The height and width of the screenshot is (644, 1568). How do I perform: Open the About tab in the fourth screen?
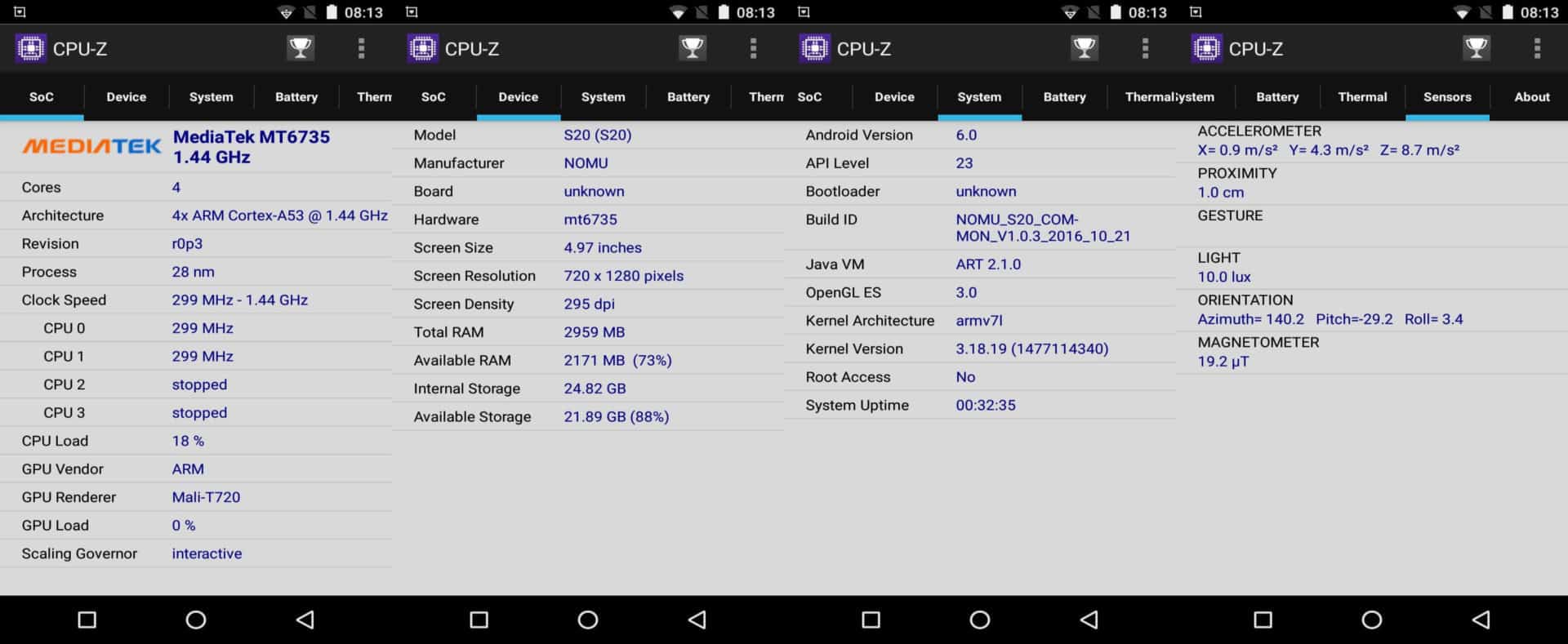[1531, 96]
